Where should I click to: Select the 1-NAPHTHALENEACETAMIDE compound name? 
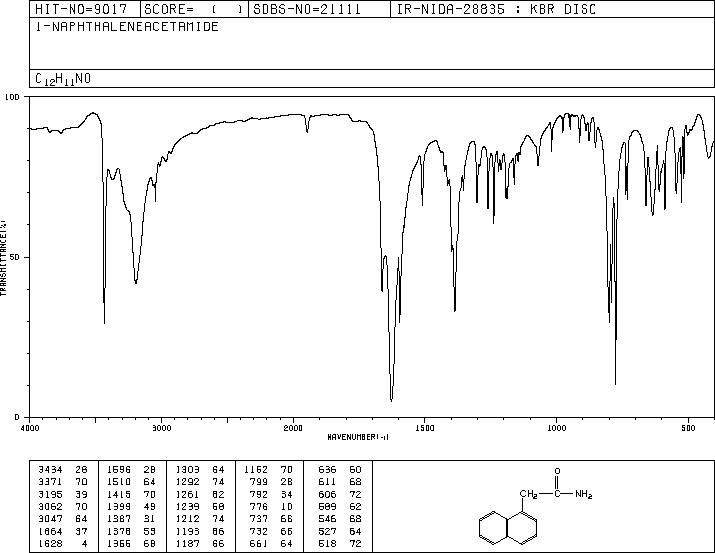(127, 27)
